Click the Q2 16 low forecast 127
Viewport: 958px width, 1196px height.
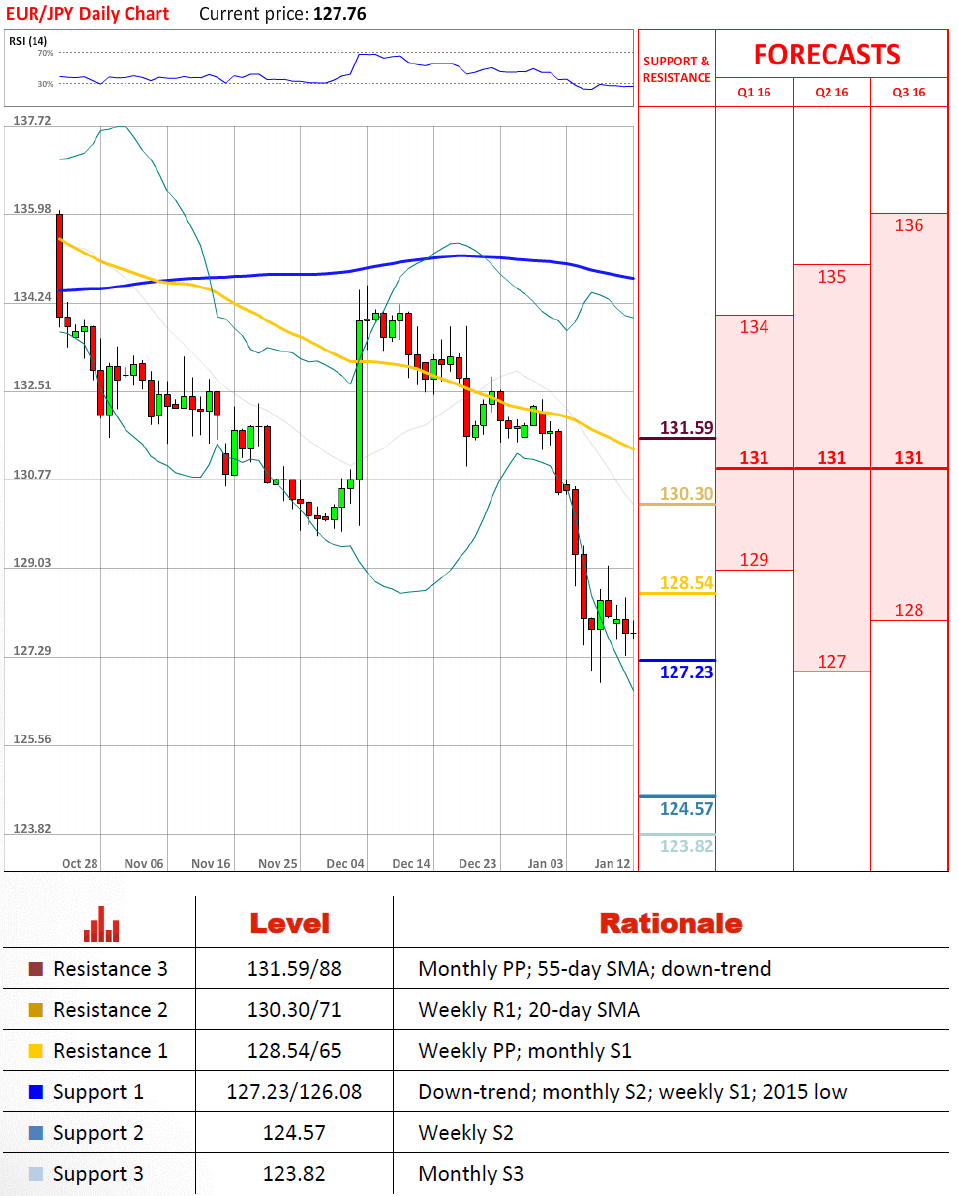(x=831, y=661)
